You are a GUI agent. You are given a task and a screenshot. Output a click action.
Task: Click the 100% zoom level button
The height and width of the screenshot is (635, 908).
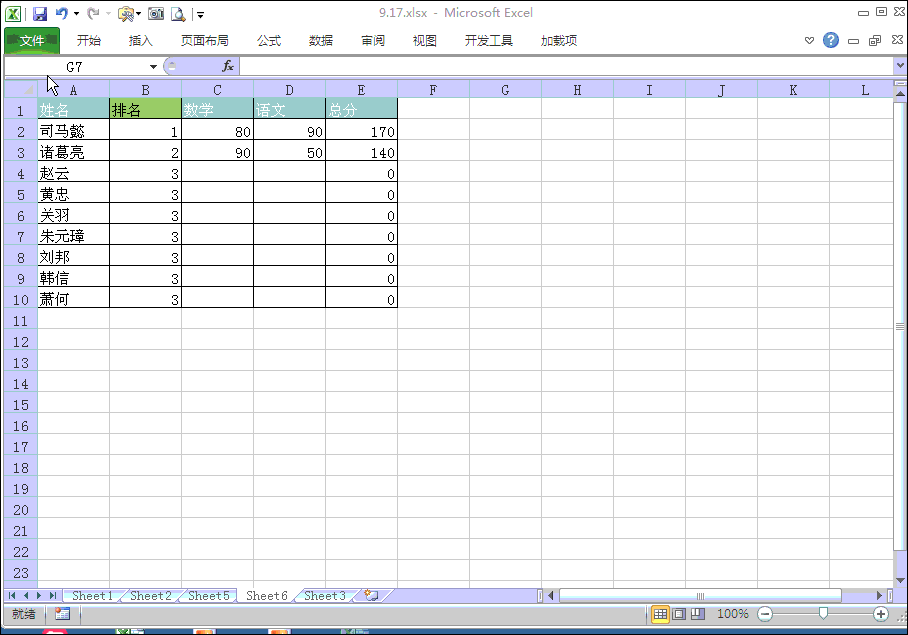coord(733,614)
